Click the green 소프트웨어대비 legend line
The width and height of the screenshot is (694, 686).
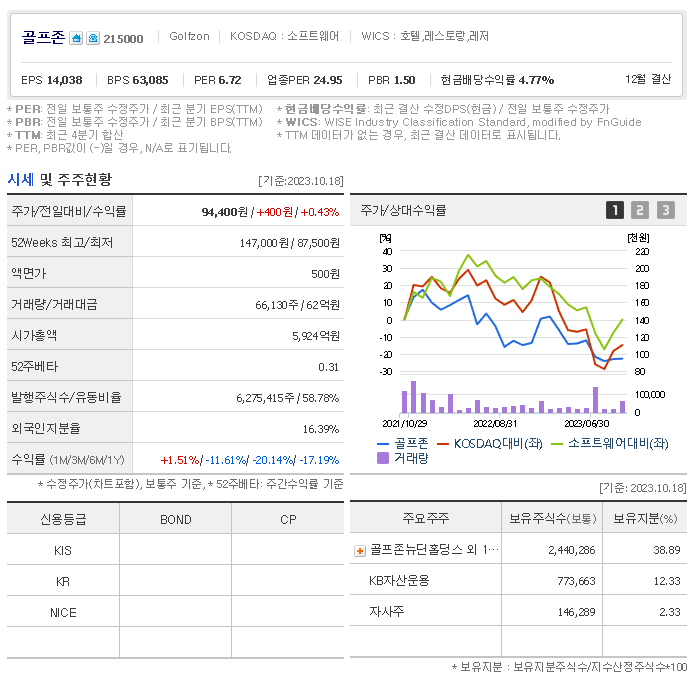556,444
